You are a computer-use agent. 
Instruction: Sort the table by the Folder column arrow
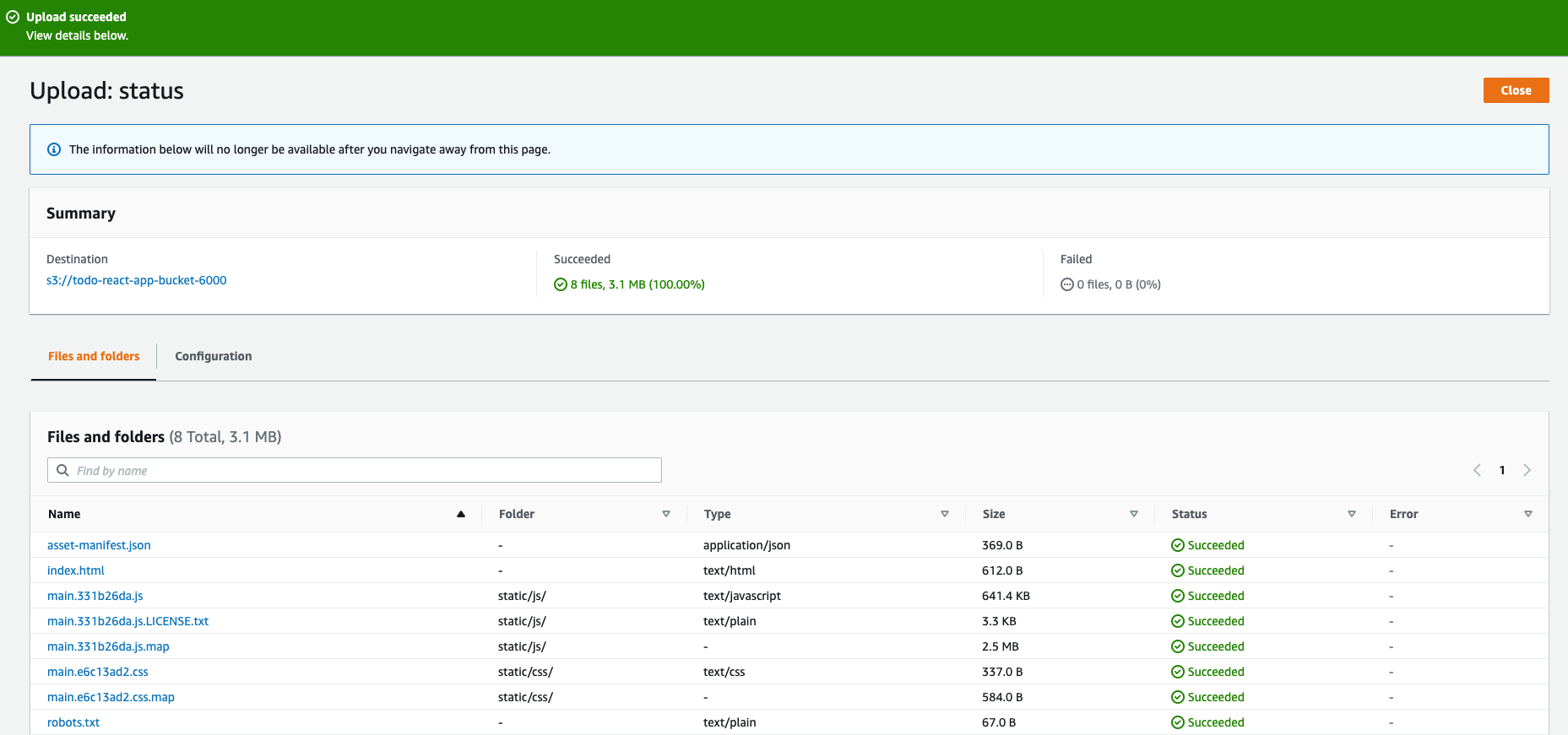point(666,514)
